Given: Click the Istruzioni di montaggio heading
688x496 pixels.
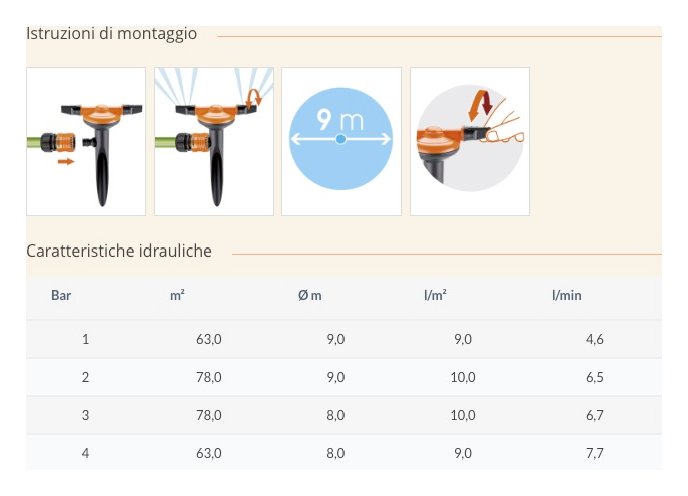Looking at the screenshot, I should coord(111,34).
